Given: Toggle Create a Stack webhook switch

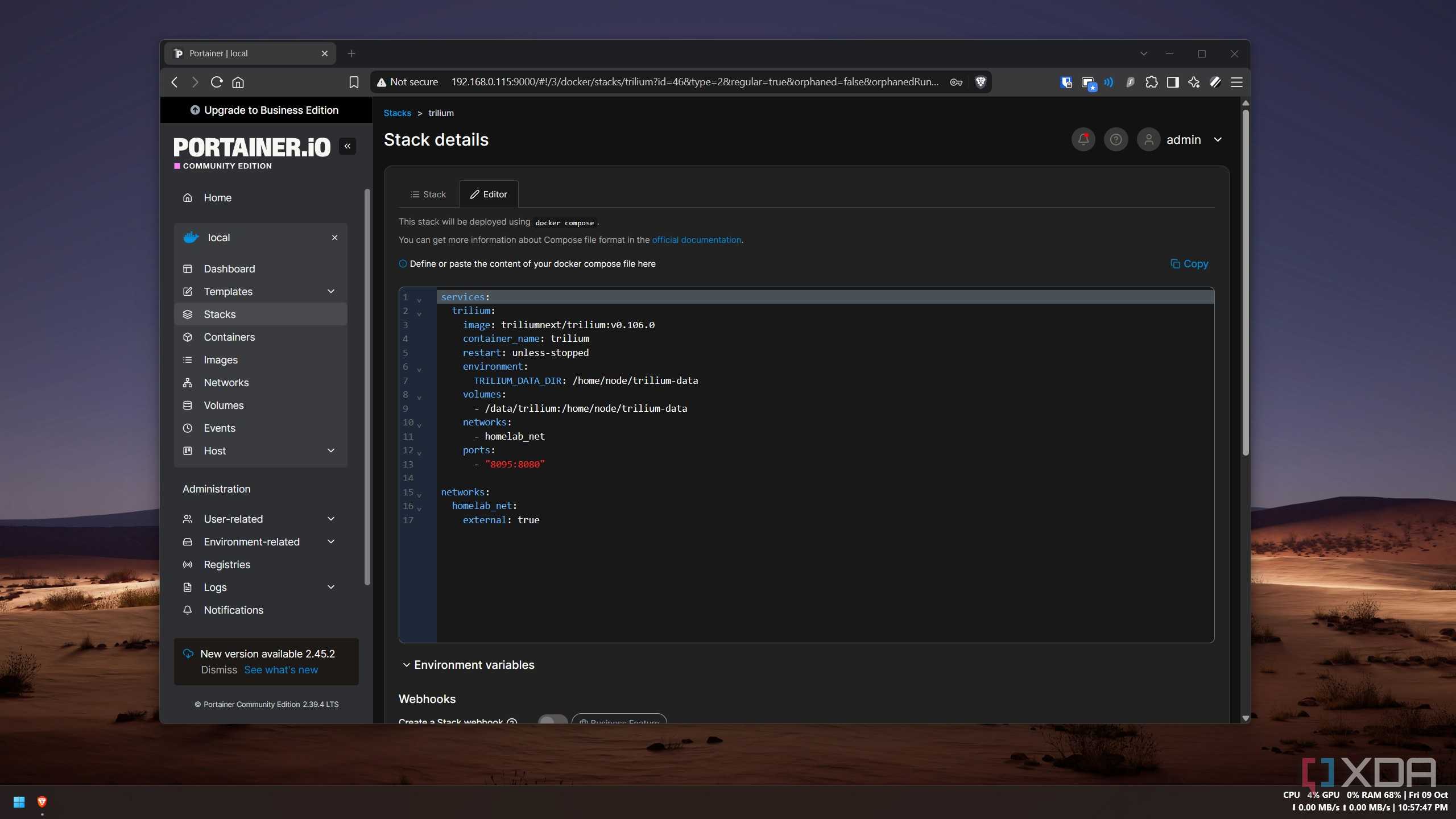Looking at the screenshot, I should point(552,719).
